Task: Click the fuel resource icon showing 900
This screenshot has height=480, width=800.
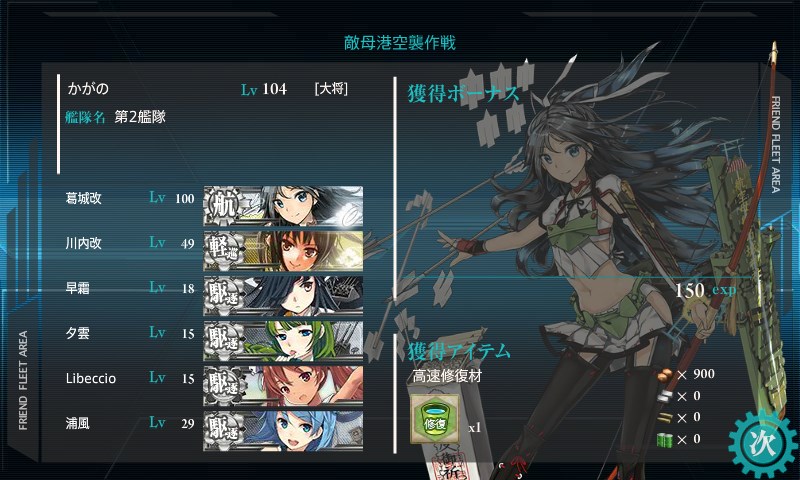Action: (664, 376)
